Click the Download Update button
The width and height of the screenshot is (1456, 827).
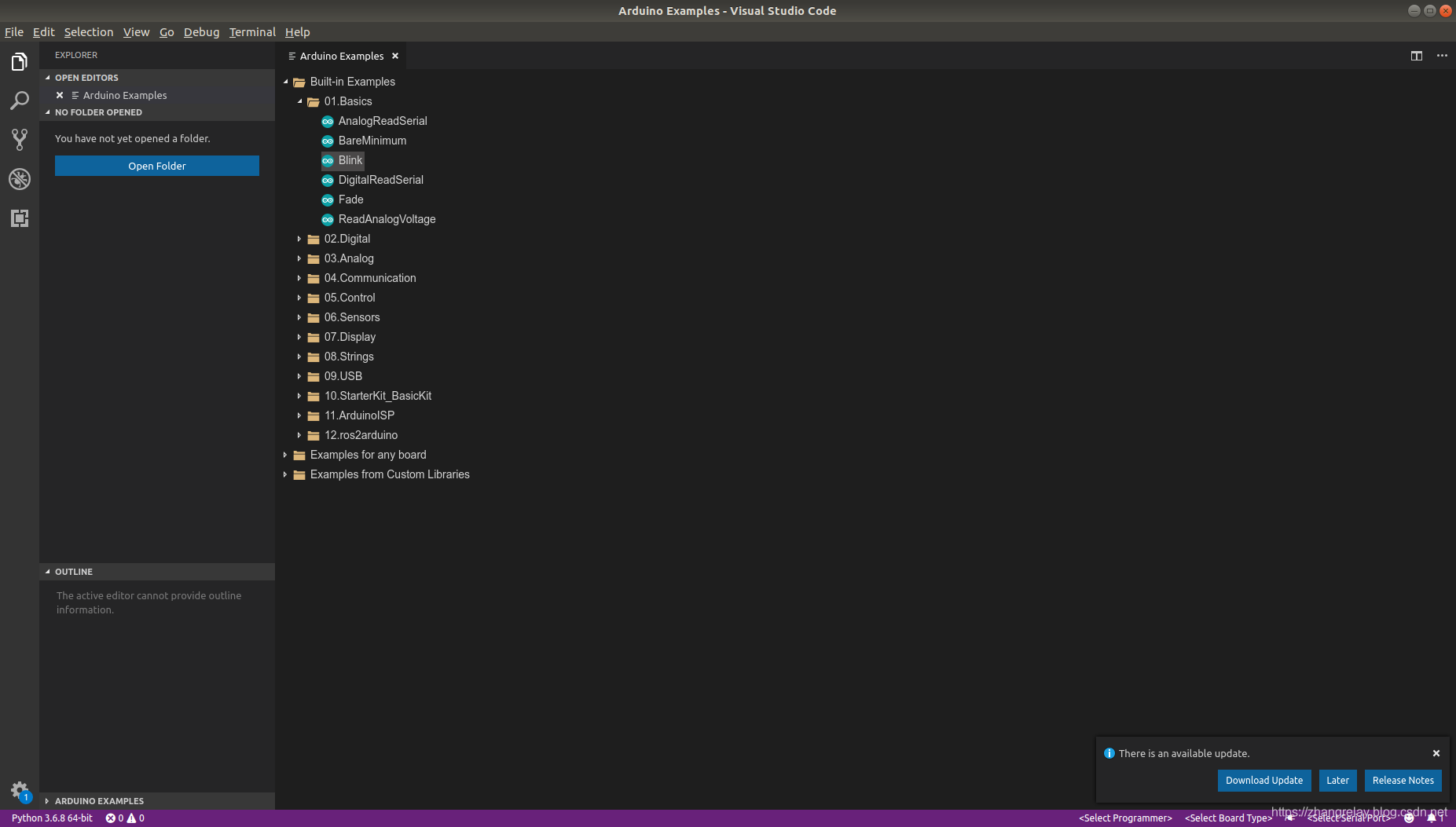click(x=1264, y=780)
